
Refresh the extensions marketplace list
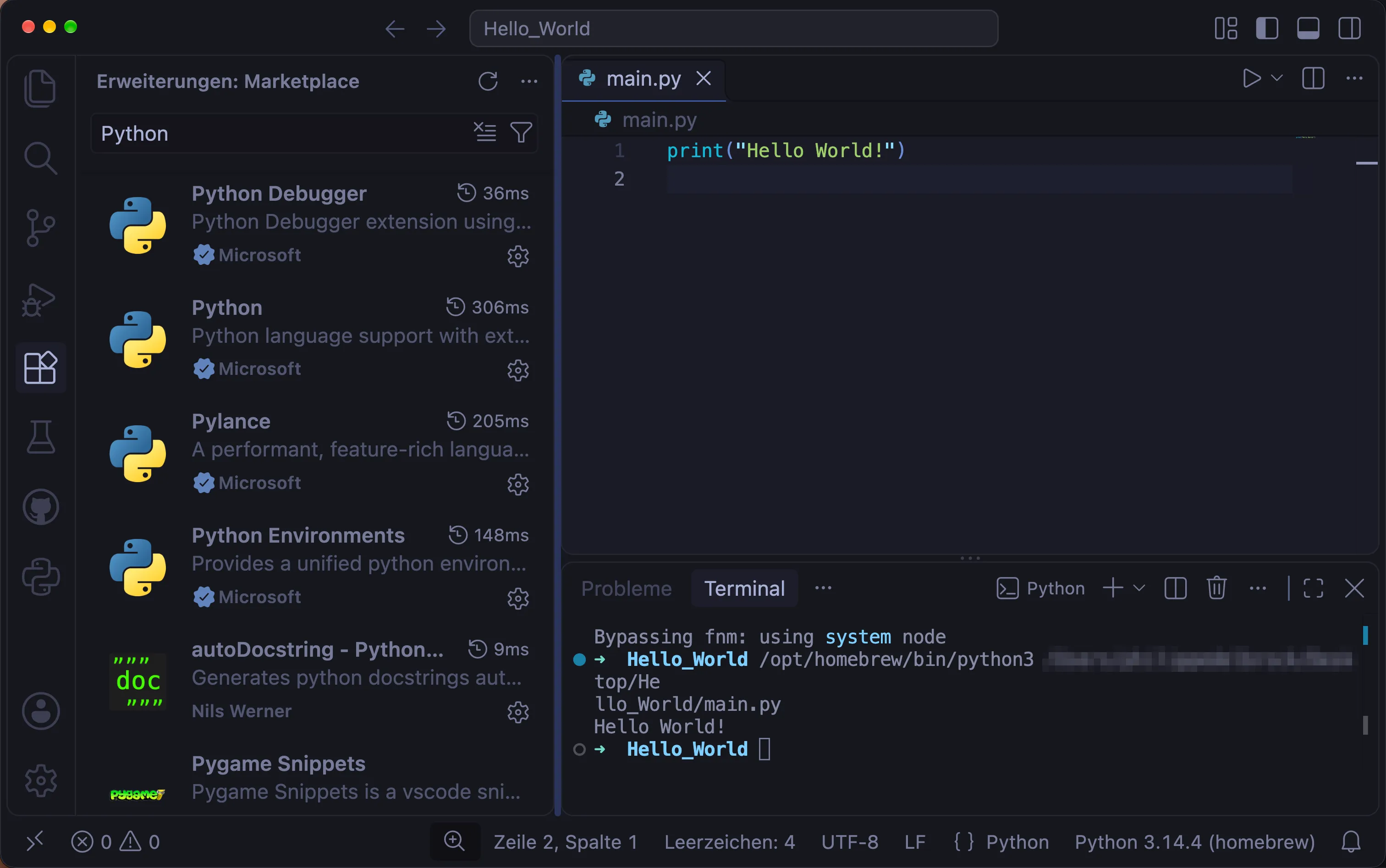click(x=488, y=82)
